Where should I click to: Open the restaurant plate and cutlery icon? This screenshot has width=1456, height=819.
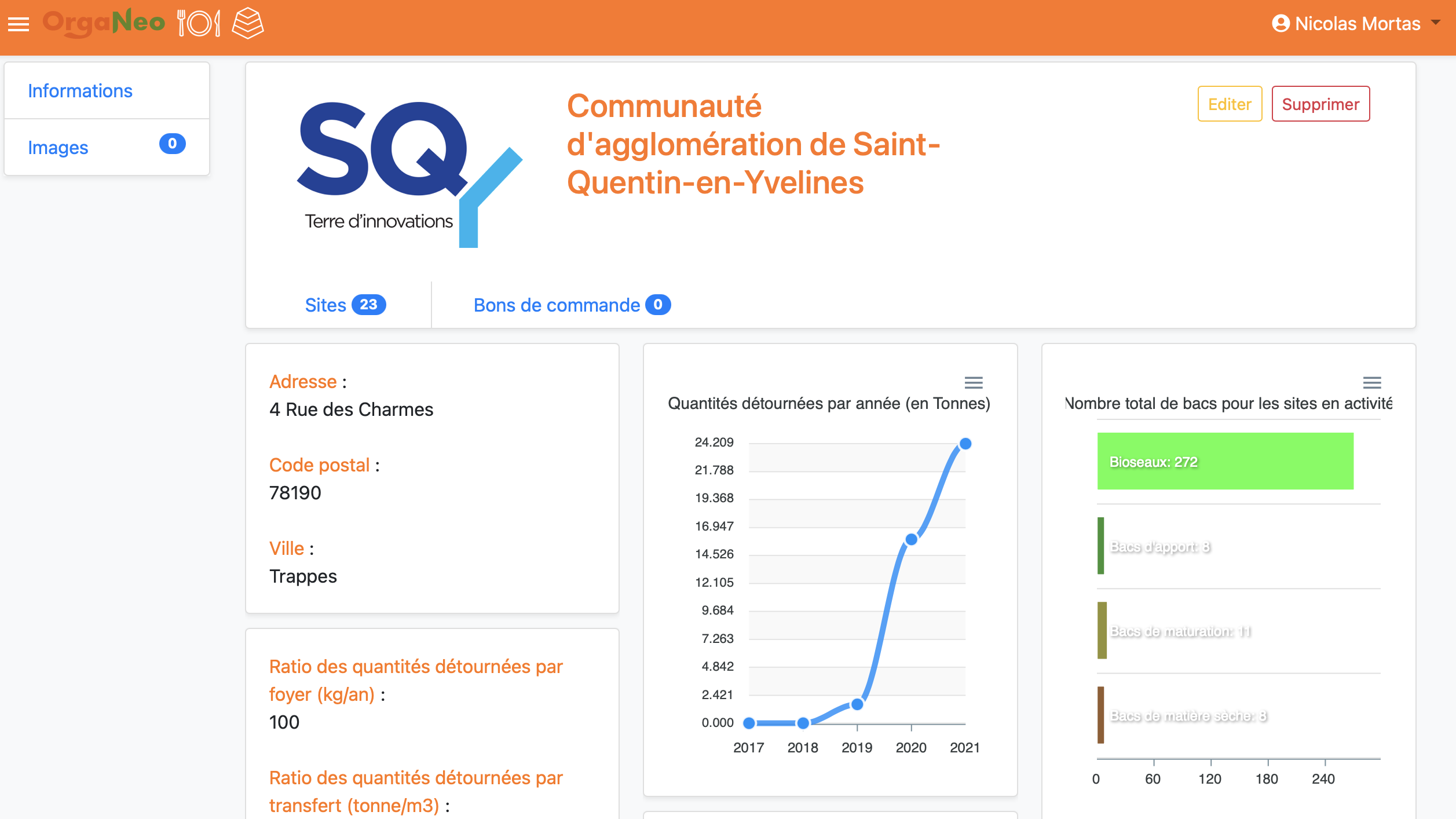pyautogui.click(x=199, y=24)
